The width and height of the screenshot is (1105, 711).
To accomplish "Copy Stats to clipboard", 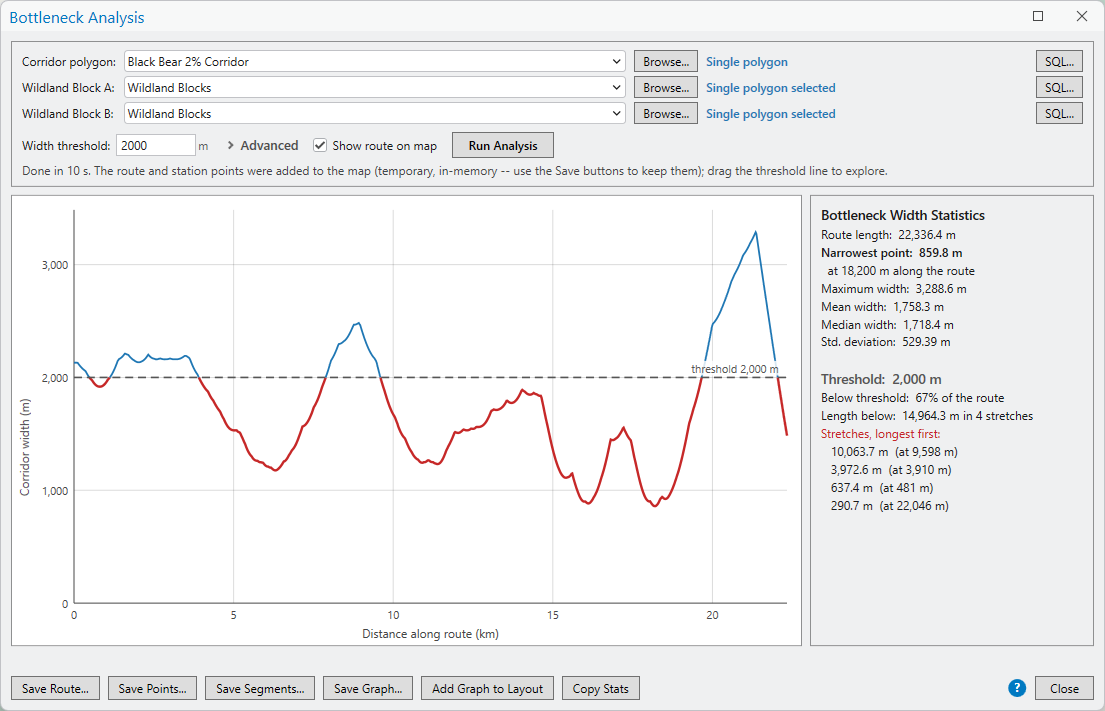I will 600,688.
